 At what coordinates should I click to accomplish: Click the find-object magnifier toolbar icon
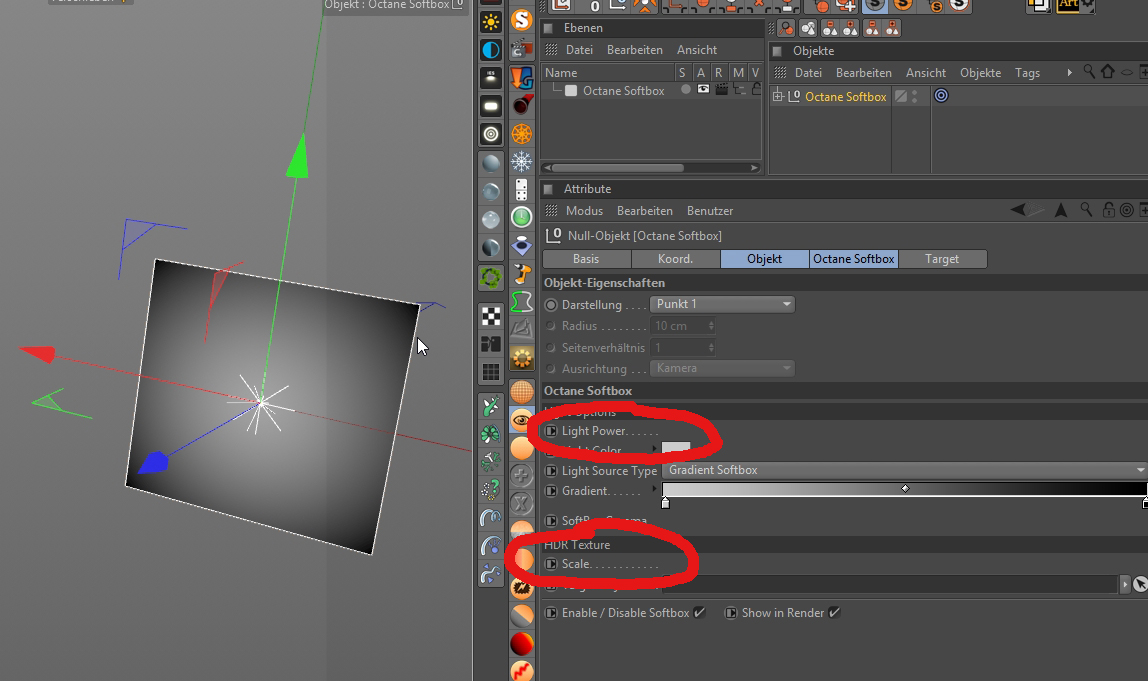click(x=786, y=29)
